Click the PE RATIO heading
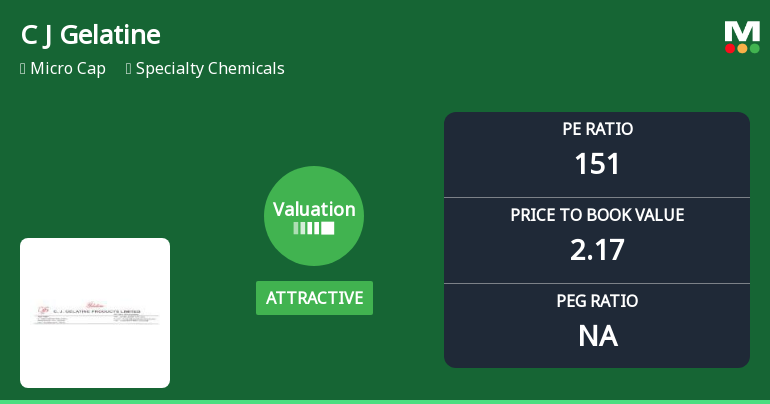The image size is (770, 404). point(597,129)
